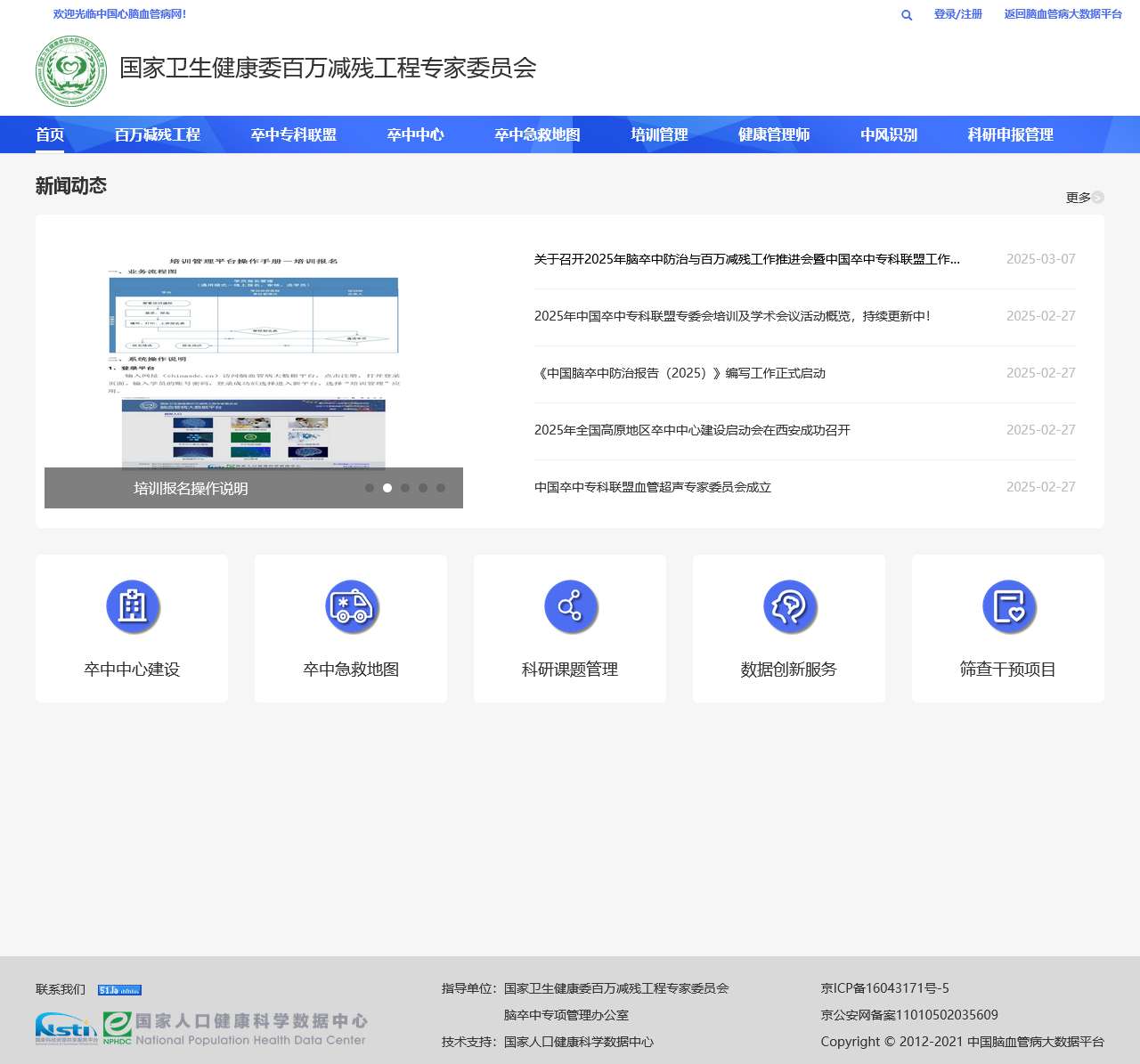Click 登录/注册 link

coord(958,14)
